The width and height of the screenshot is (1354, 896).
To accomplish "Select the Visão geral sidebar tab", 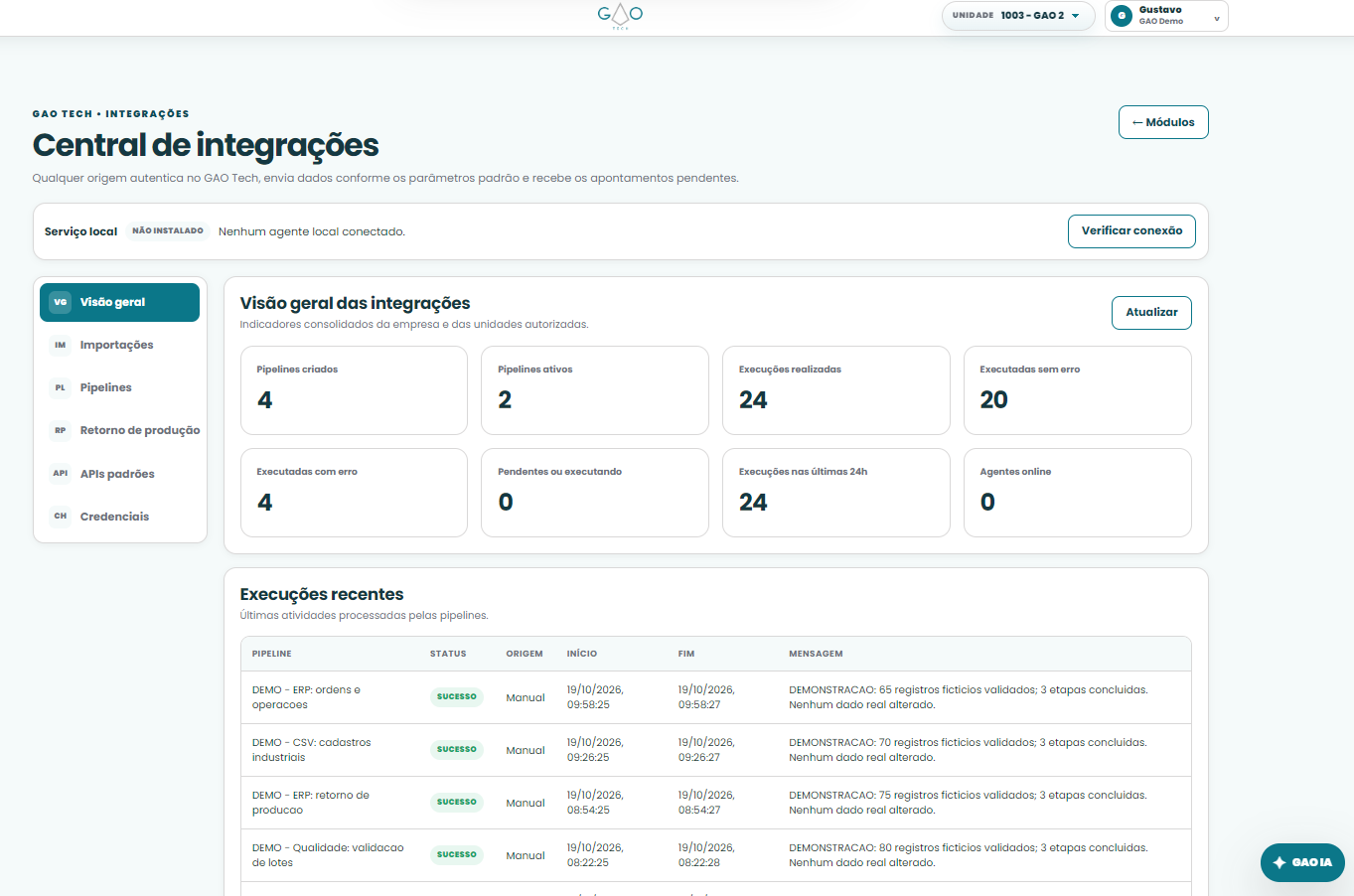I will [x=119, y=302].
